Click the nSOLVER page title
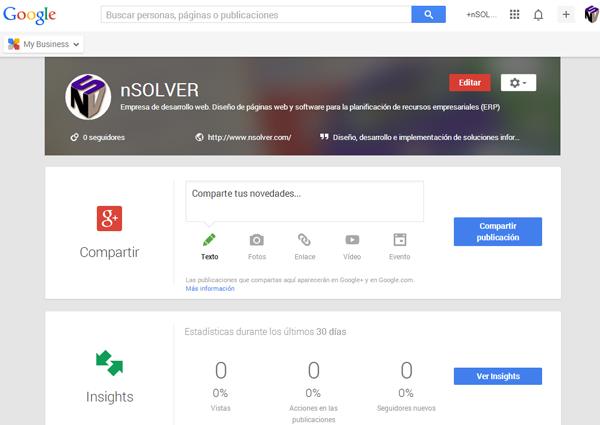 160,90
